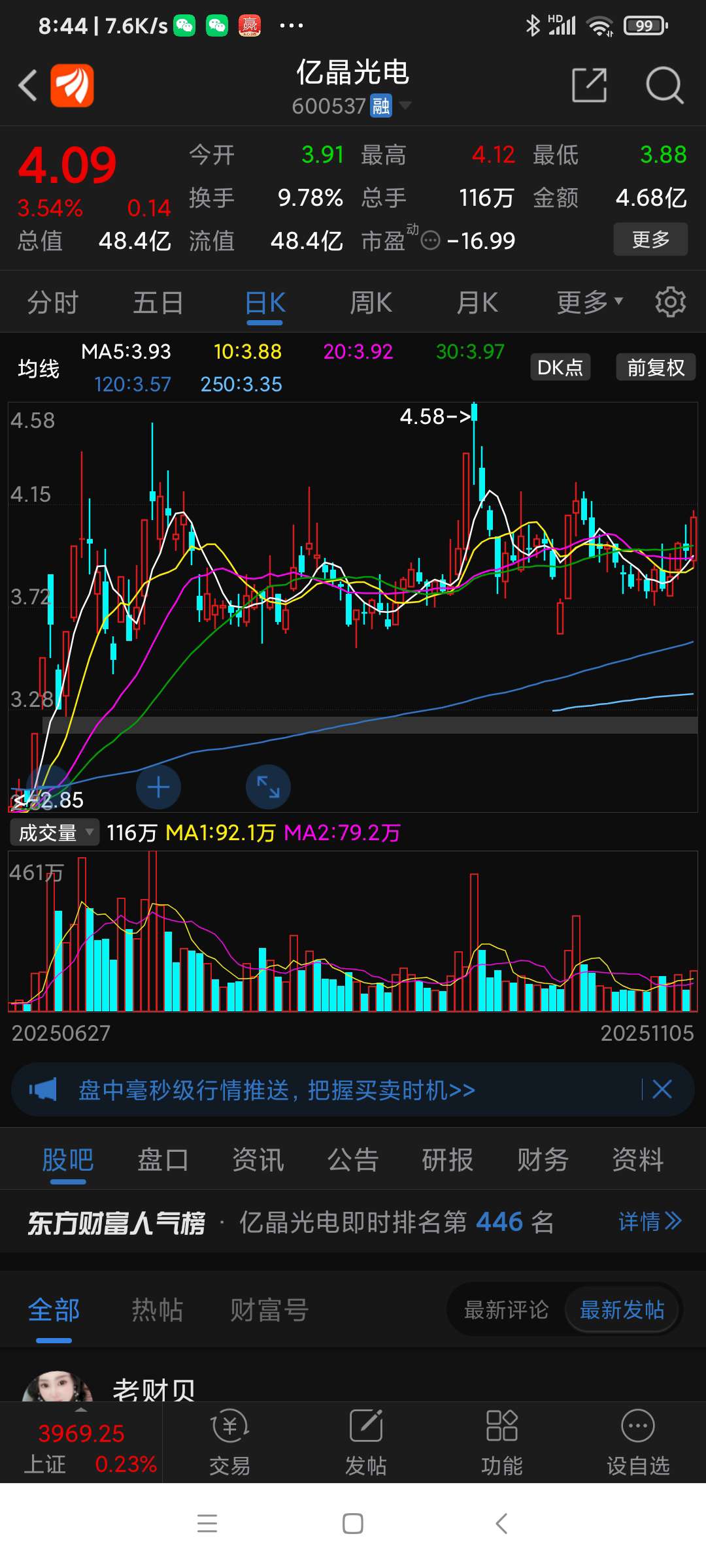Open the 盘口 section tab

[163, 1160]
